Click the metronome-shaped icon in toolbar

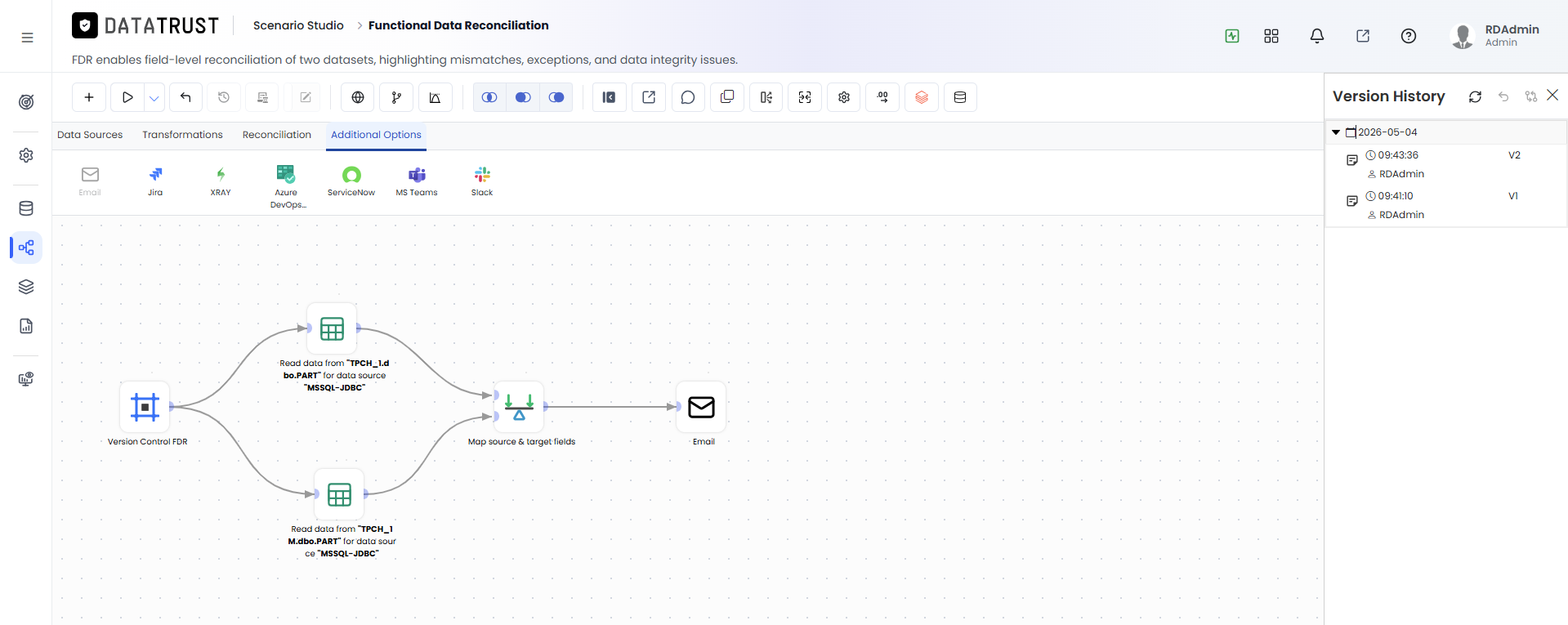(x=435, y=97)
